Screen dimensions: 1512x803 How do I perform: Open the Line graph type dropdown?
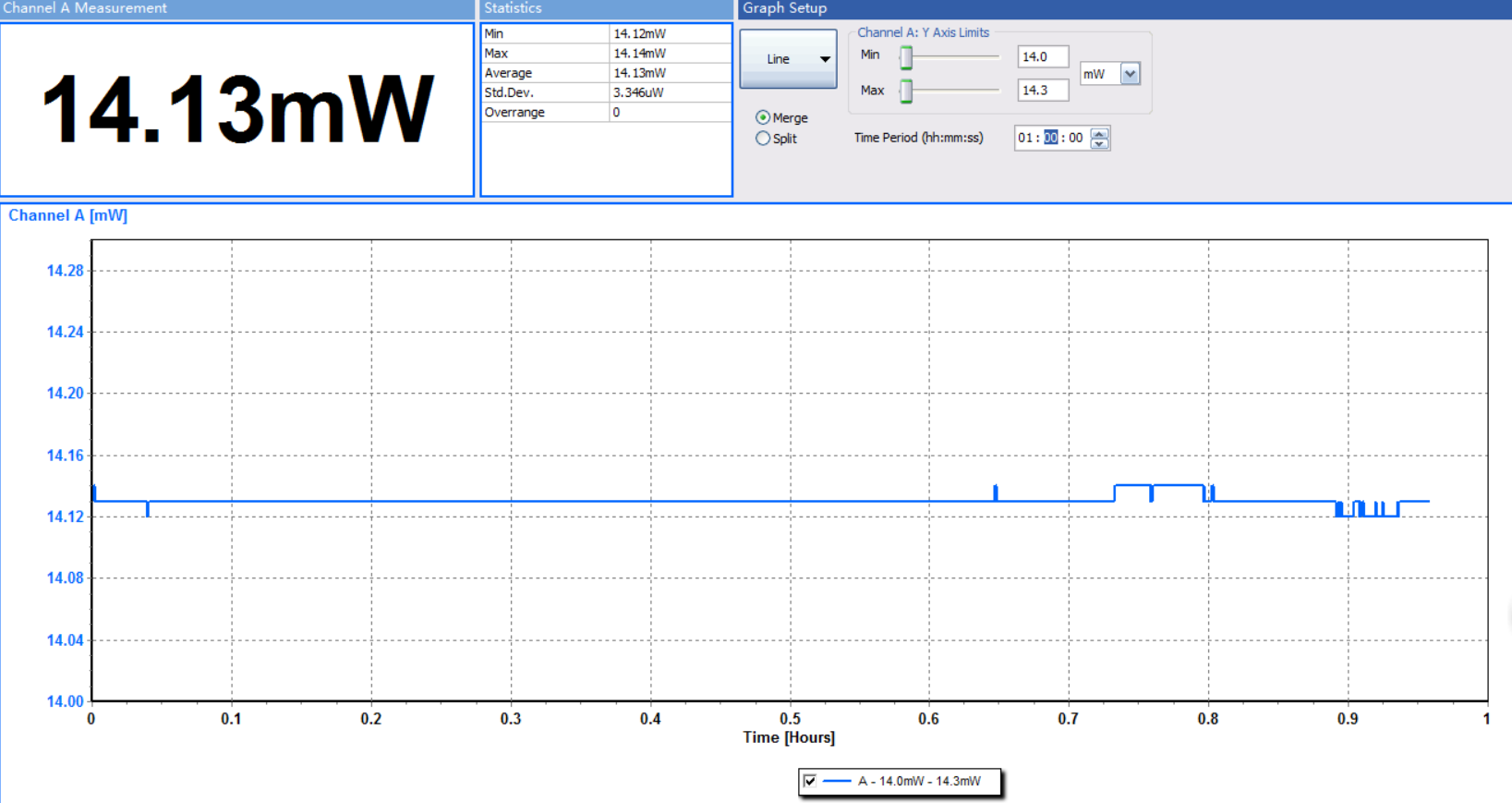coord(788,59)
